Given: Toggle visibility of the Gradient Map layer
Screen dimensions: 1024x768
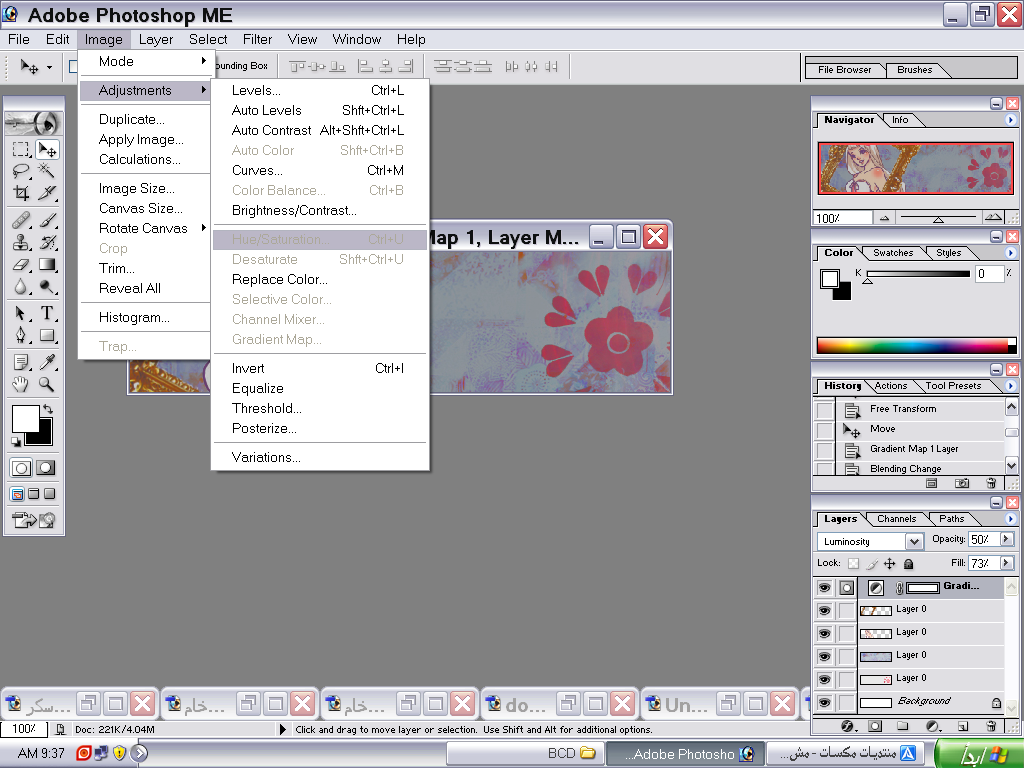Looking at the screenshot, I should click(x=824, y=588).
